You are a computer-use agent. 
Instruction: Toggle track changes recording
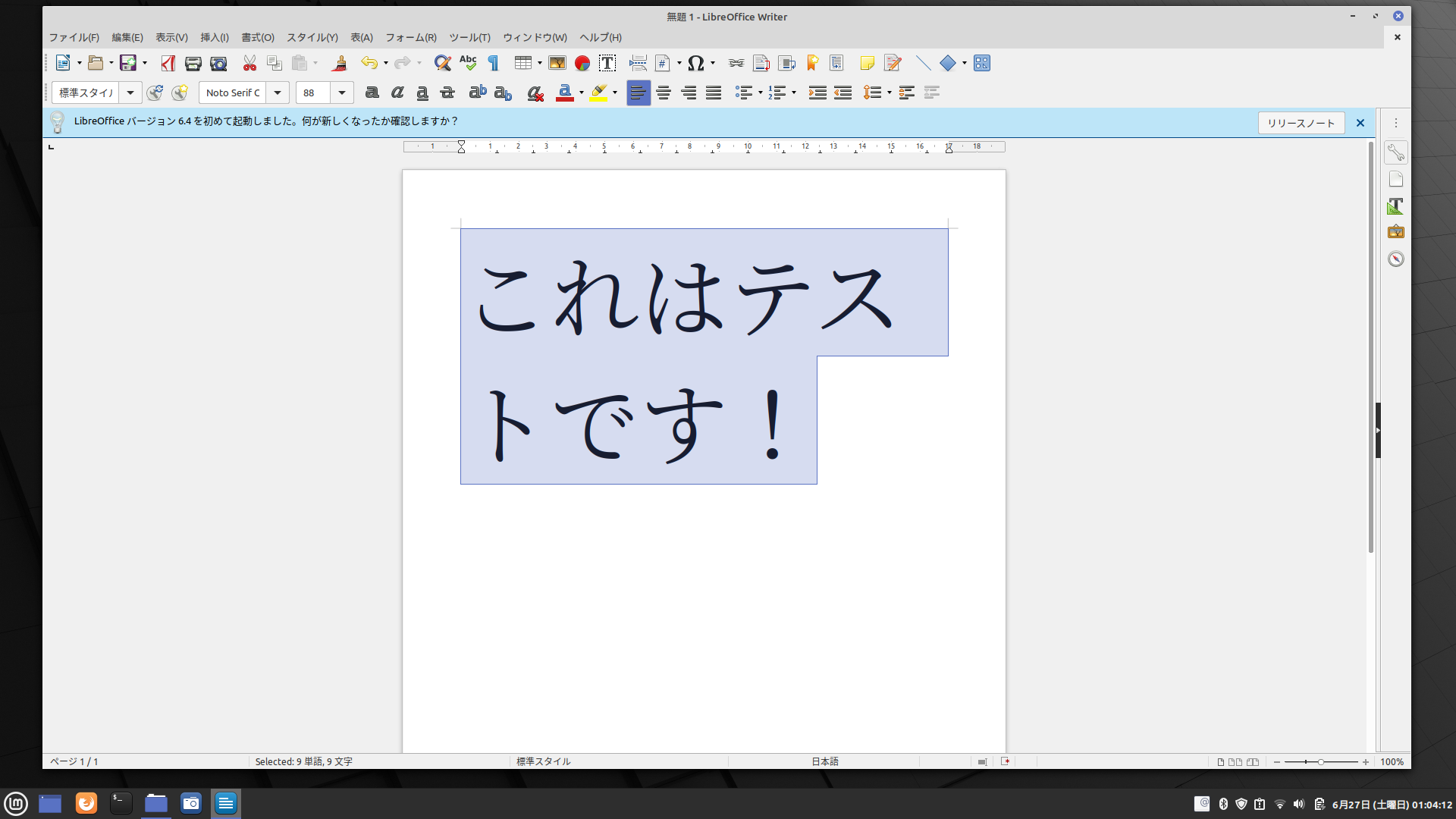893,63
